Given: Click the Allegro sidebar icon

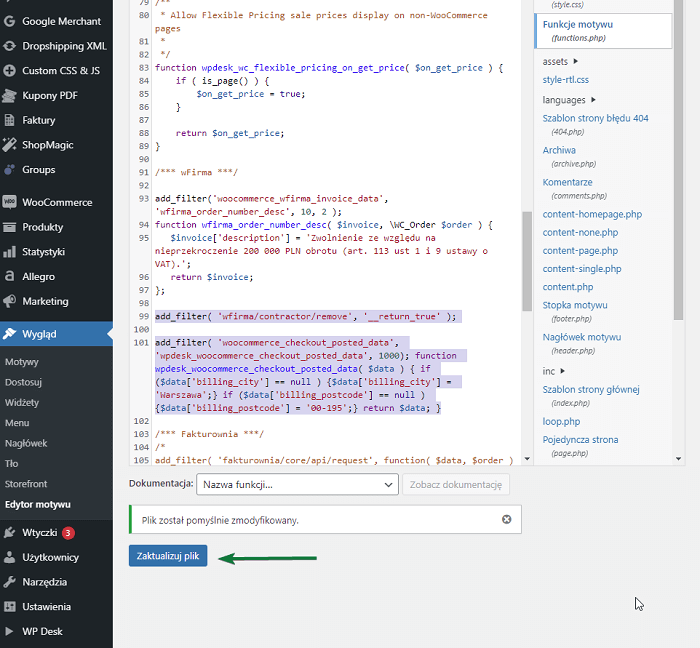Looking at the screenshot, I should [9, 277].
